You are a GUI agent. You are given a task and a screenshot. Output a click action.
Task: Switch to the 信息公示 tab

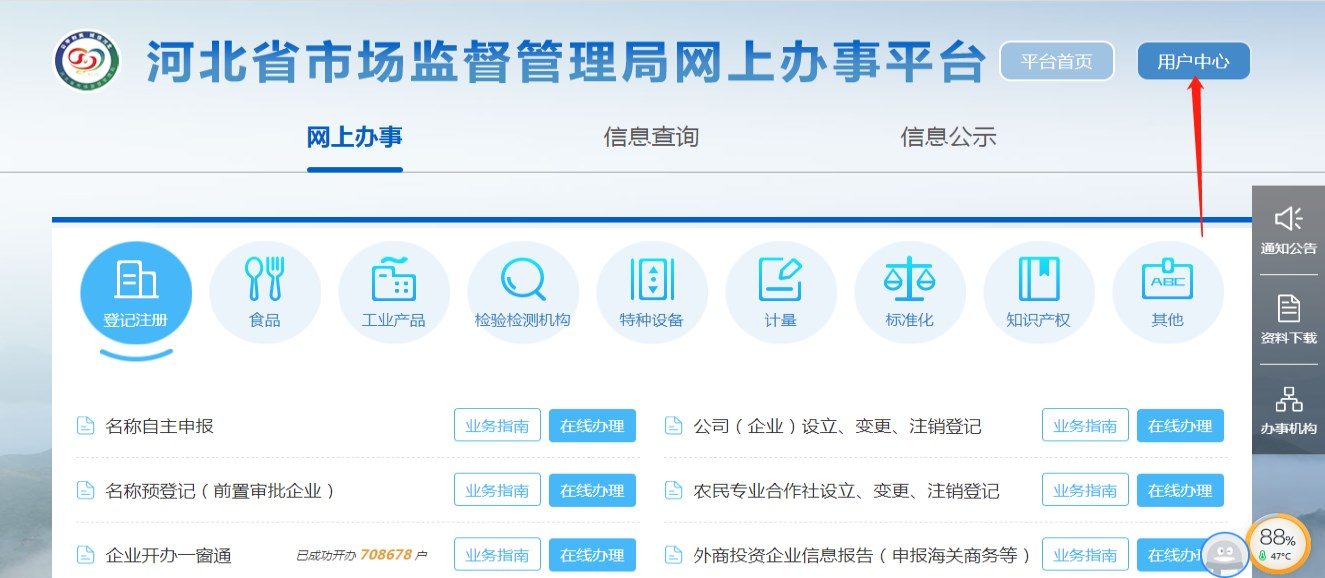click(948, 137)
